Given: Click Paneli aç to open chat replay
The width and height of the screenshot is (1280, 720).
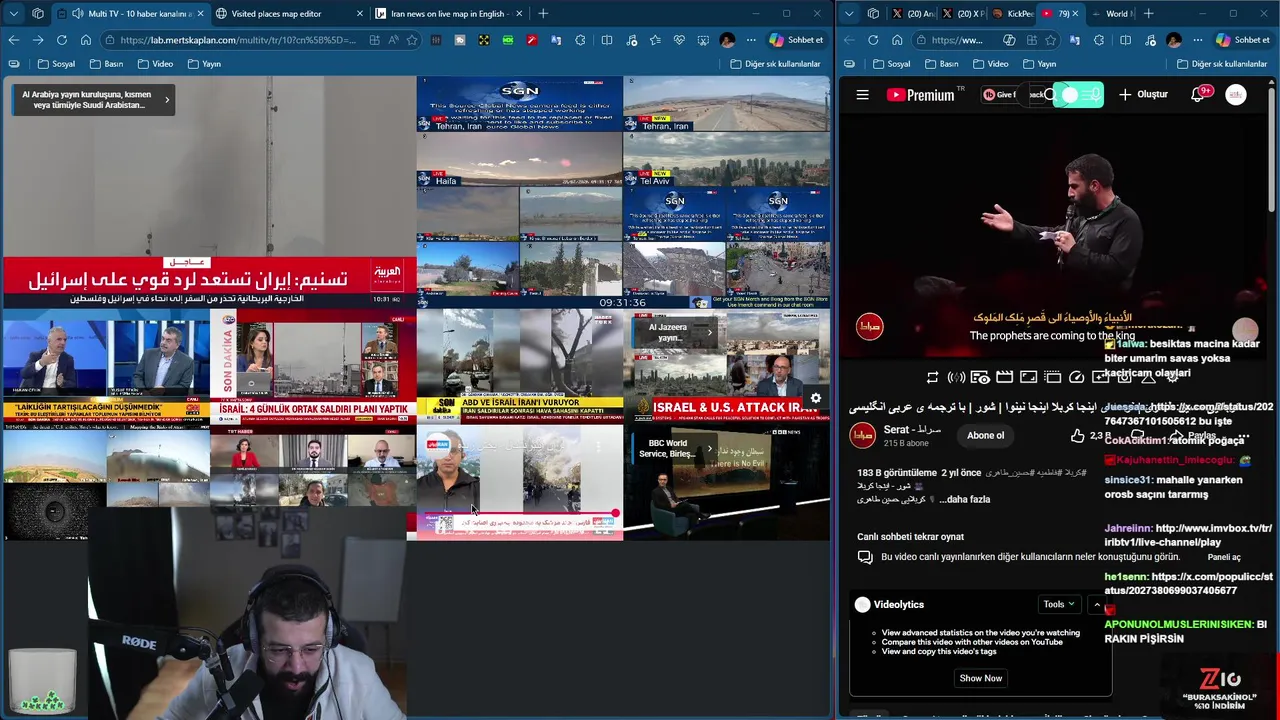Looking at the screenshot, I should coord(1223,557).
